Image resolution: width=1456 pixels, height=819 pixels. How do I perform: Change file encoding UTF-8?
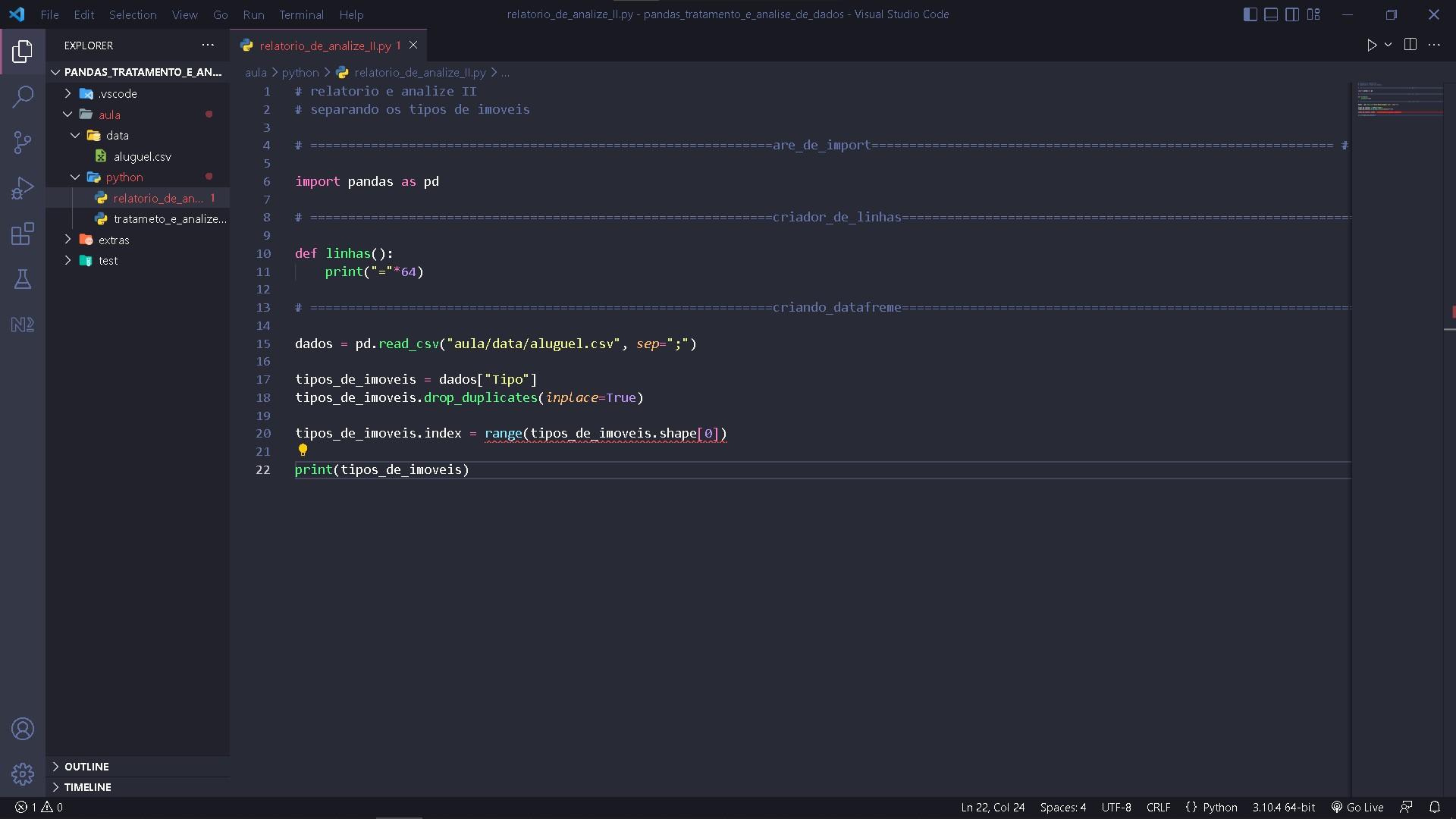(x=1116, y=807)
